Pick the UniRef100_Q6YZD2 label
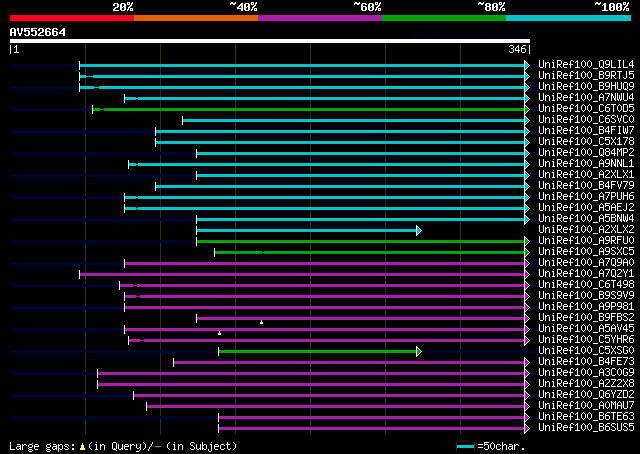Image resolution: width=640 pixels, height=454 pixels. point(586,395)
